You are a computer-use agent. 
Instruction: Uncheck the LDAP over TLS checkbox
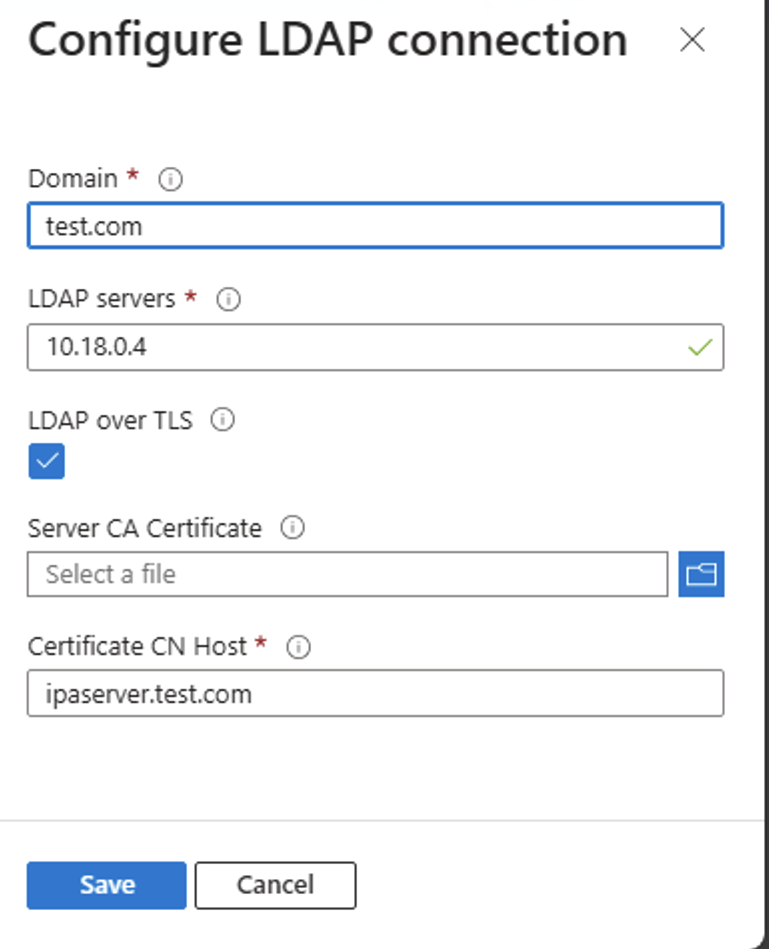[46, 461]
